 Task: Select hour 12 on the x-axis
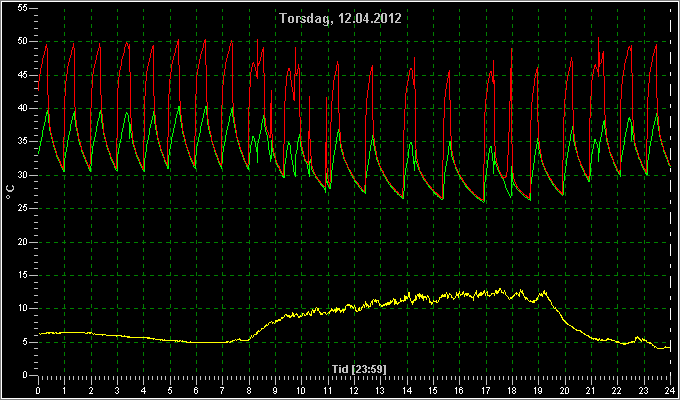(354, 390)
